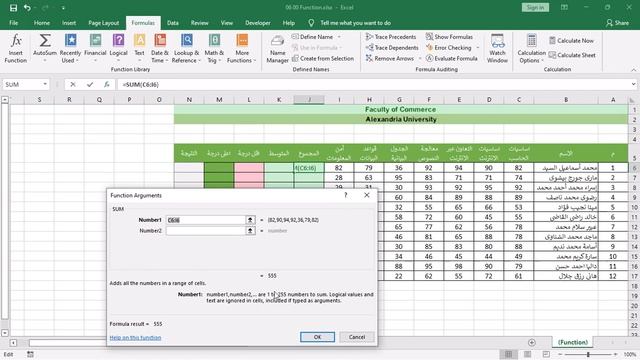This screenshot has height=360, width=640.
Task: Click the help question mark in dialog
Action: pyautogui.click(x=346, y=195)
